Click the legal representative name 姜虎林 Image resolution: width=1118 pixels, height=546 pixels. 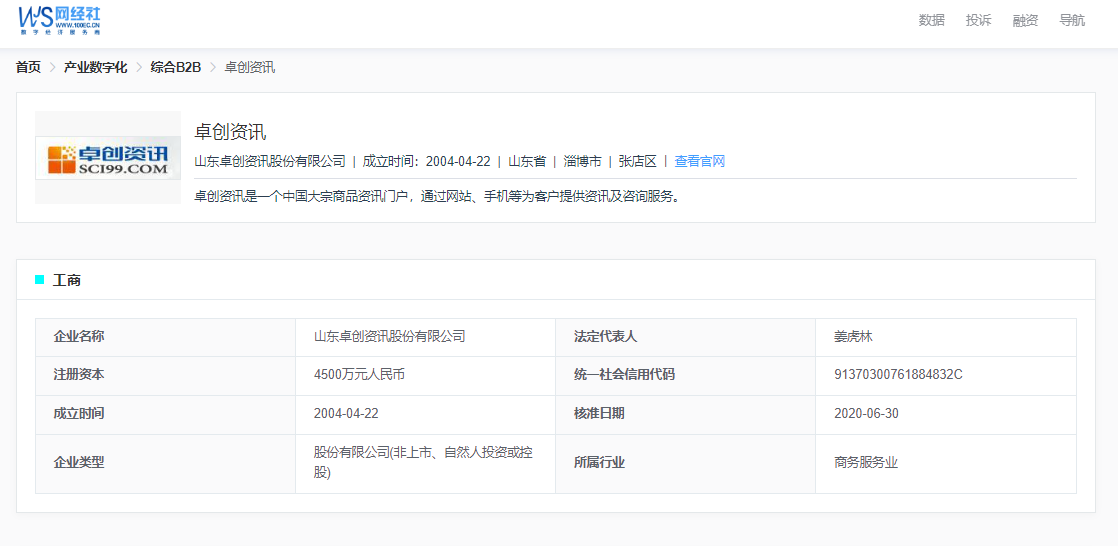click(x=853, y=337)
